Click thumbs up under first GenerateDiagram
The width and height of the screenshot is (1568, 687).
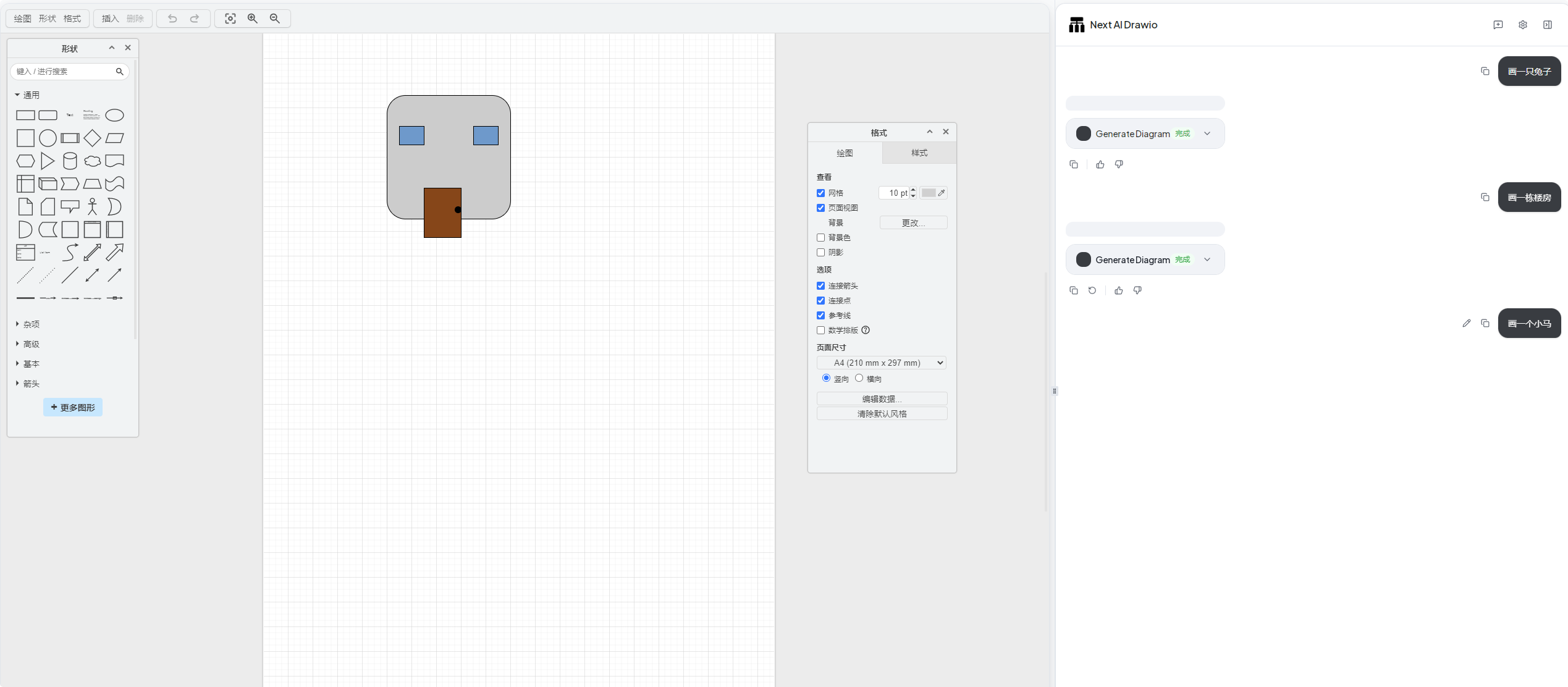click(x=1100, y=164)
